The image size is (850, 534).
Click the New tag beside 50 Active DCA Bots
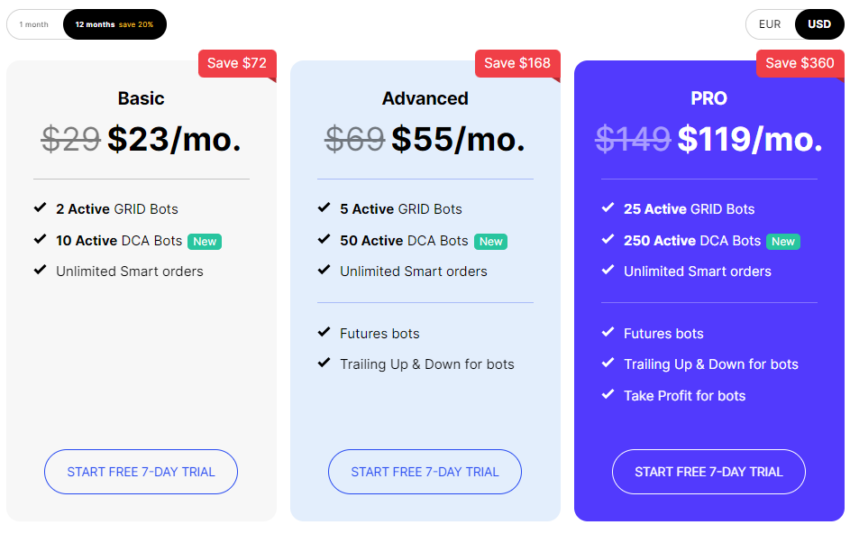point(490,241)
